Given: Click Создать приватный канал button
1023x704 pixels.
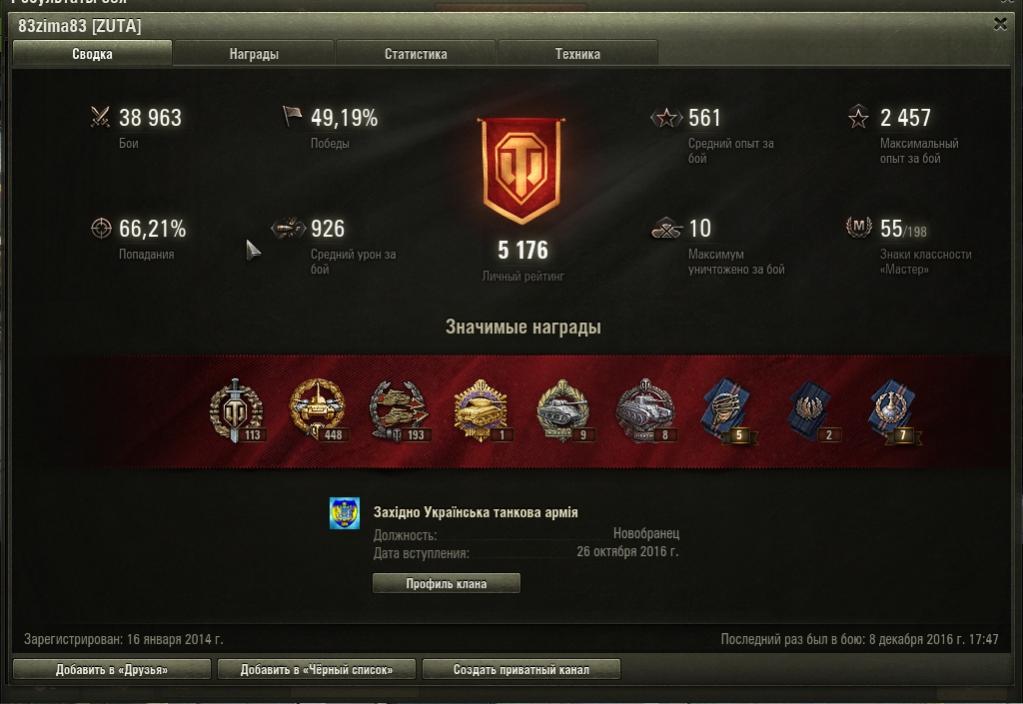Looking at the screenshot, I should point(521,669).
